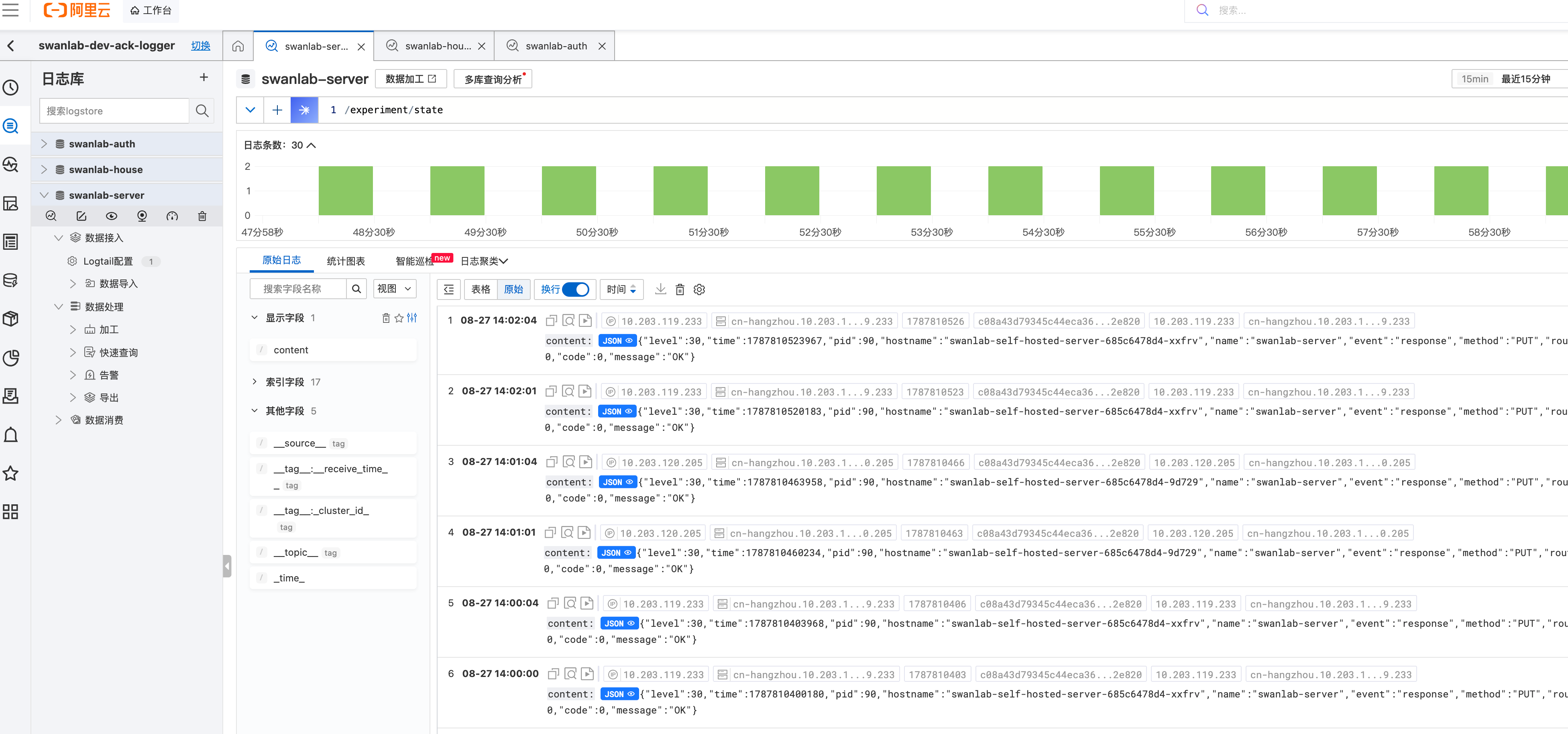Open the log display settings gear
Screen dimensions: 1568x734
tap(699, 290)
